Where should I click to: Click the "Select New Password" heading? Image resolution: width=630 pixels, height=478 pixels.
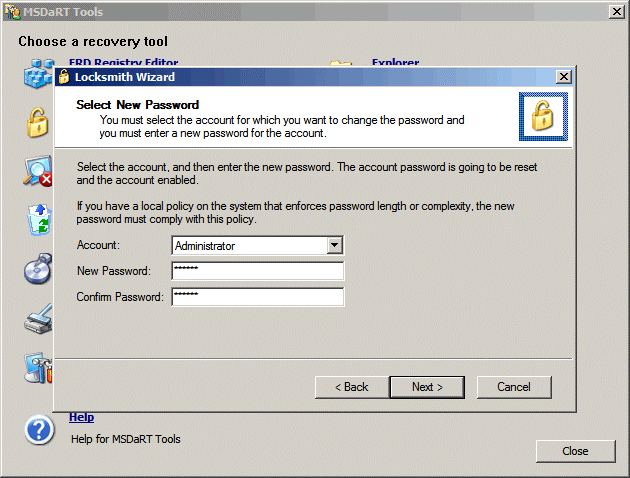137,105
